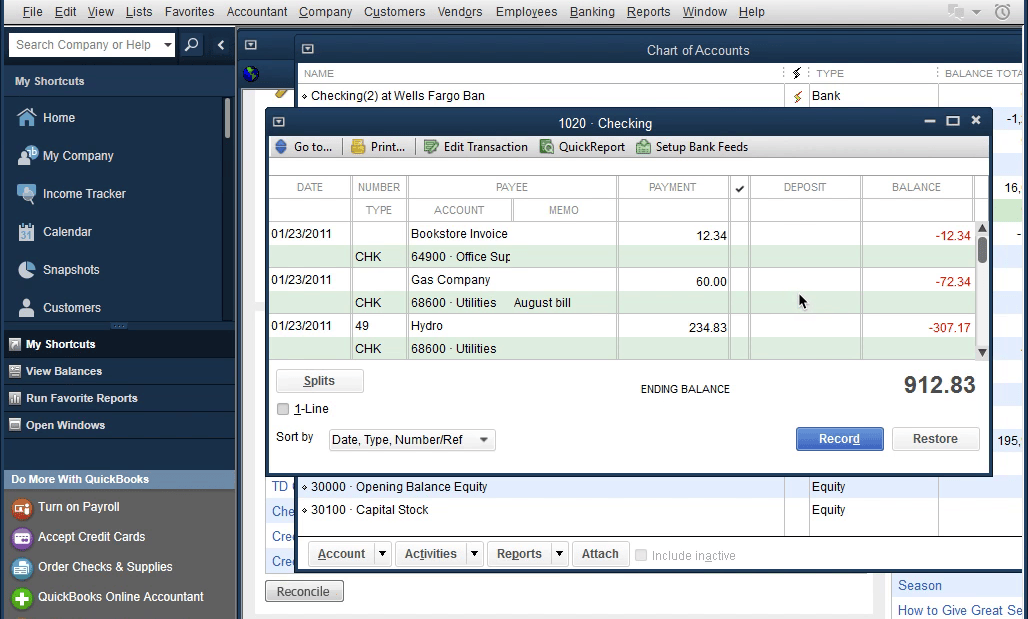The width and height of the screenshot is (1028, 619).
Task: Click the Restore button
Action: [x=936, y=439]
